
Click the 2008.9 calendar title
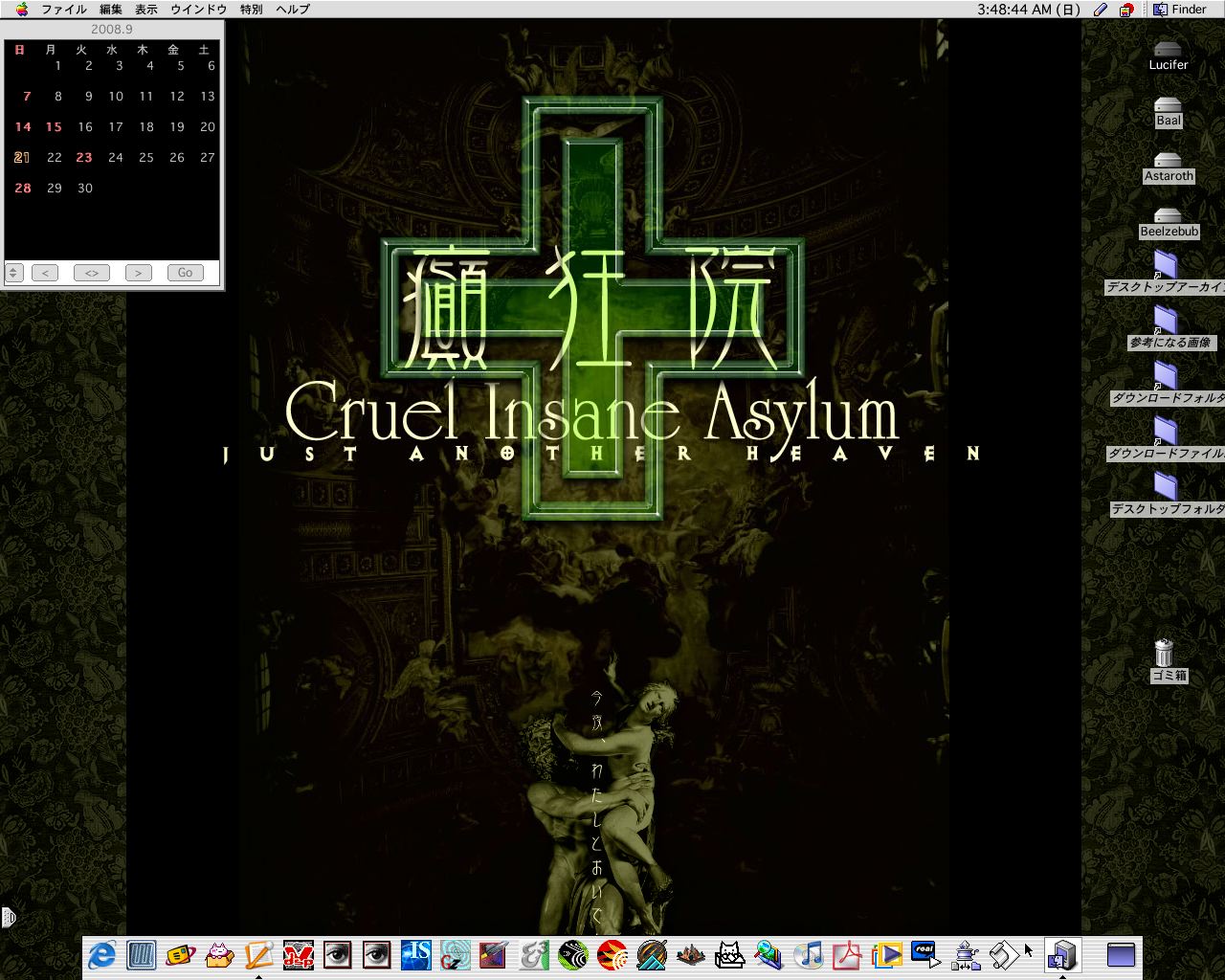(x=112, y=29)
